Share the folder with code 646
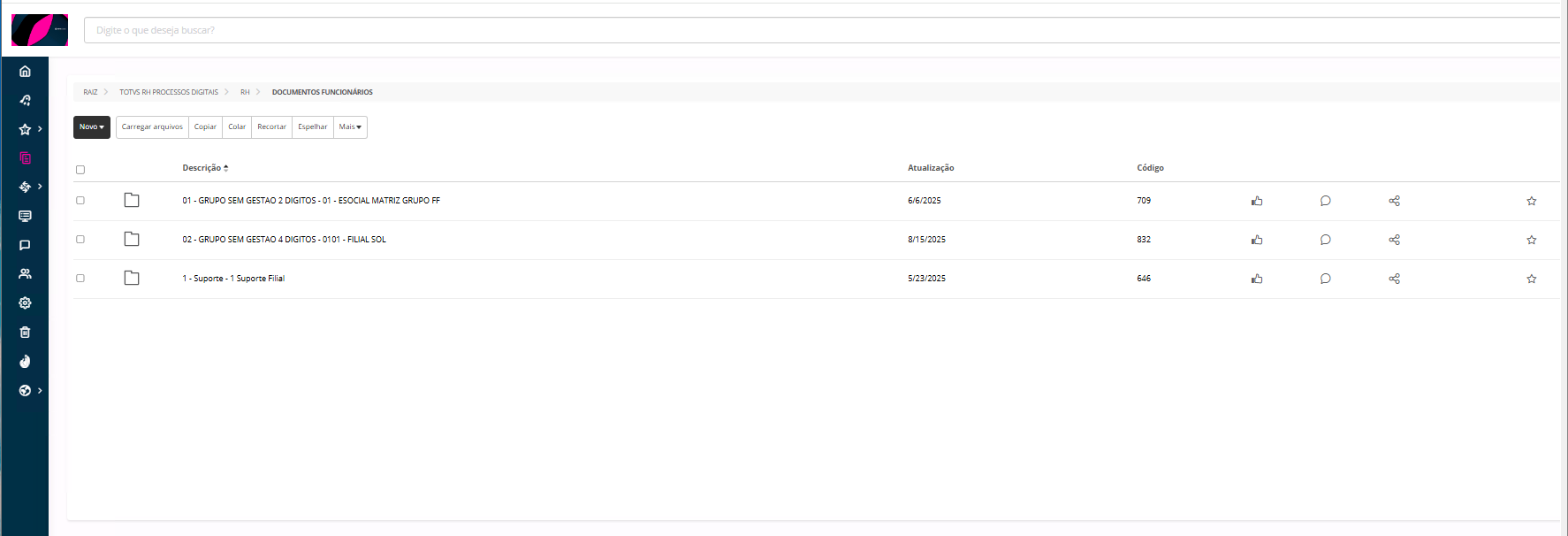This screenshot has height=536, width=1568. pos(1395,279)
